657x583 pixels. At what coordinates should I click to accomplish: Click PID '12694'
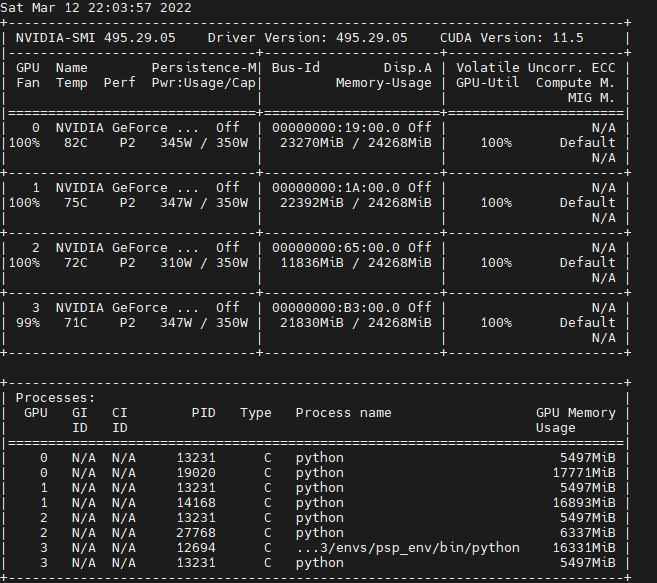[196, 548]
